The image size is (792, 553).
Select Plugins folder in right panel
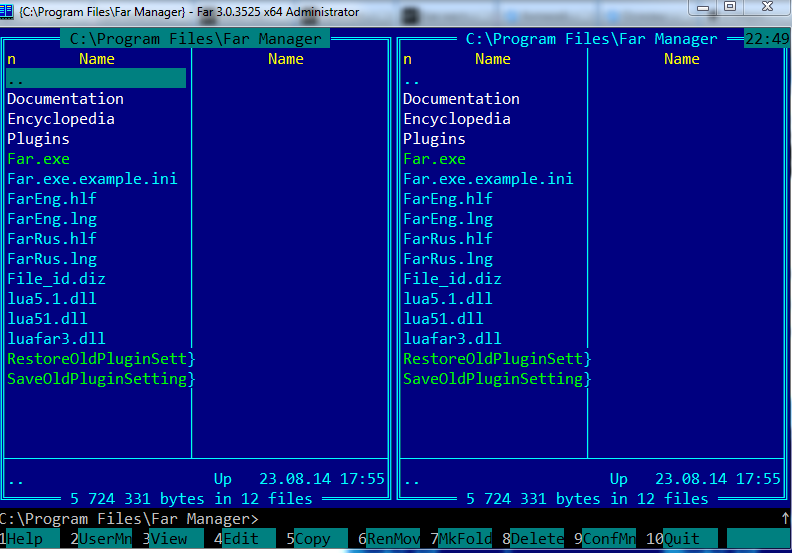point(434,139)
